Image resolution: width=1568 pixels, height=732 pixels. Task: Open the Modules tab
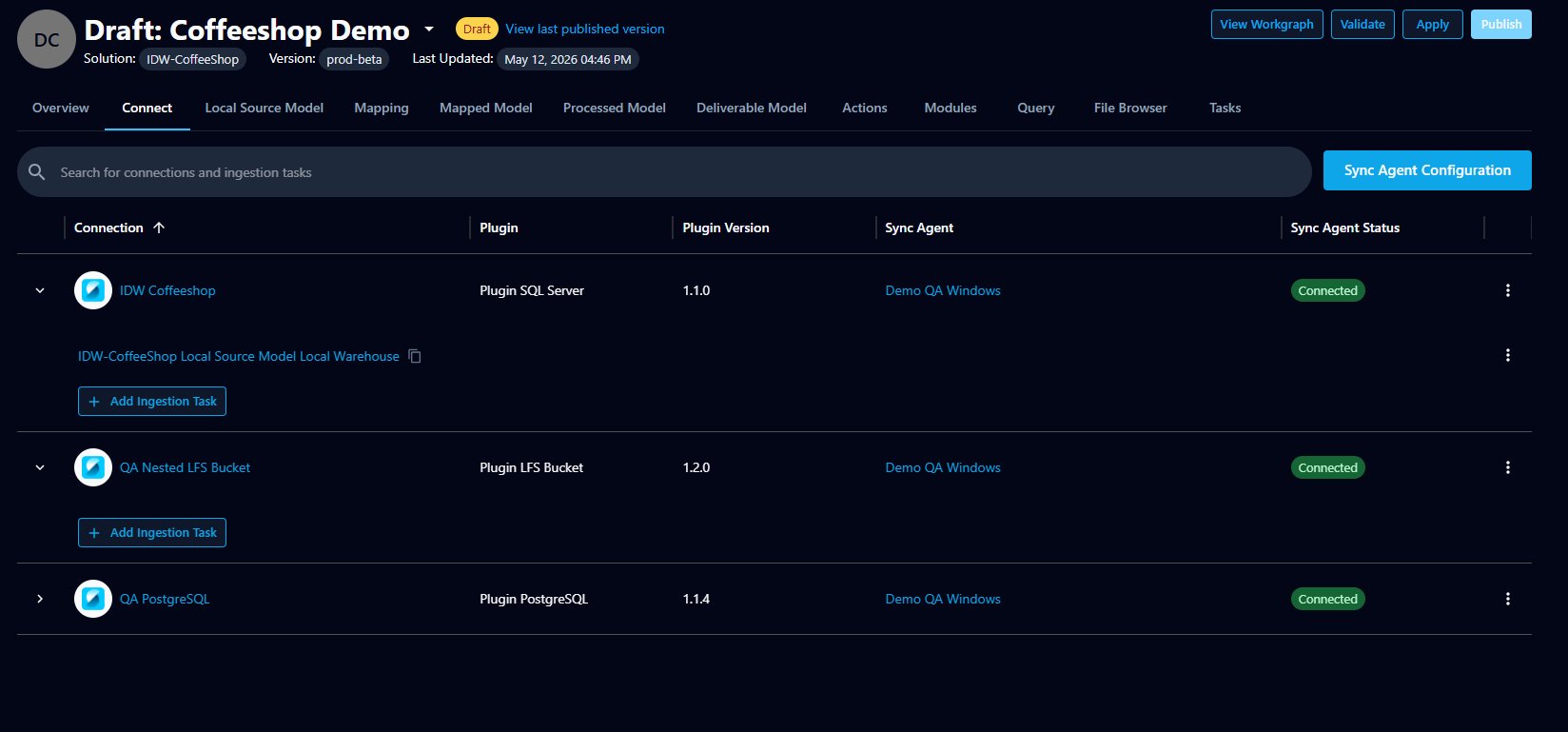[951, 108]
